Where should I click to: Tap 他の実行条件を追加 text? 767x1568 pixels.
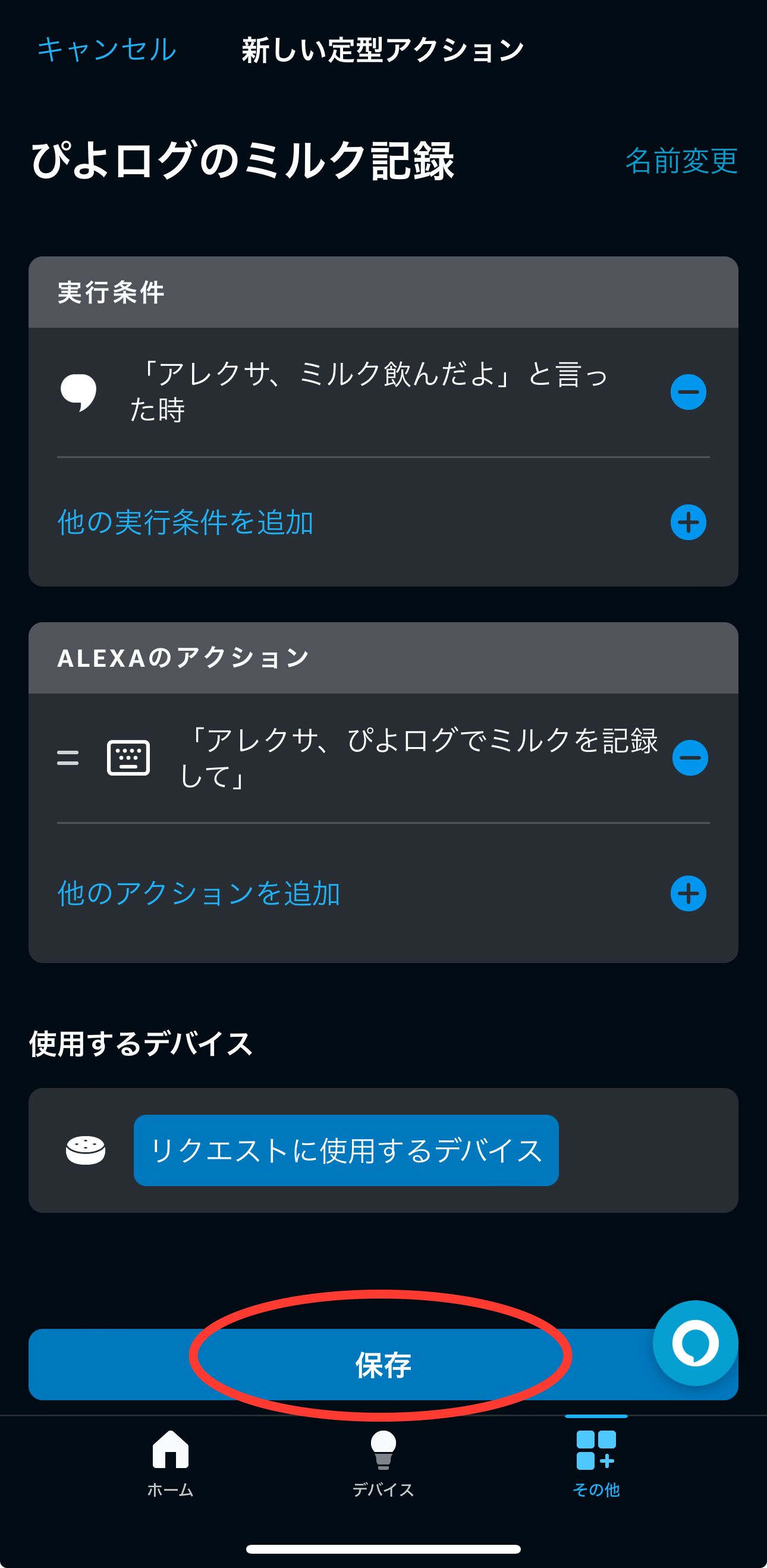pos(186,522)
